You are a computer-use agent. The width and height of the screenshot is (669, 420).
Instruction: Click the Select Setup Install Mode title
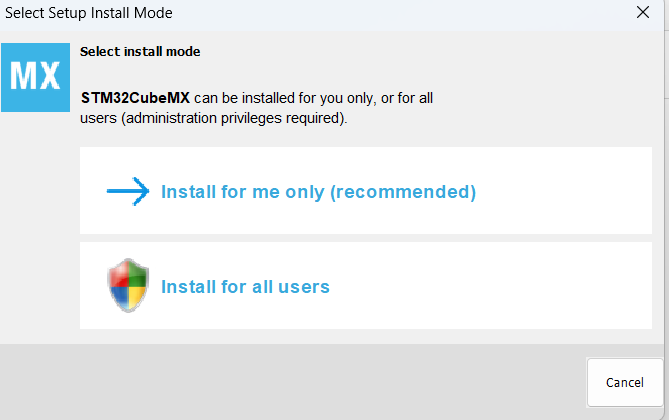click(x=89, y=14)
